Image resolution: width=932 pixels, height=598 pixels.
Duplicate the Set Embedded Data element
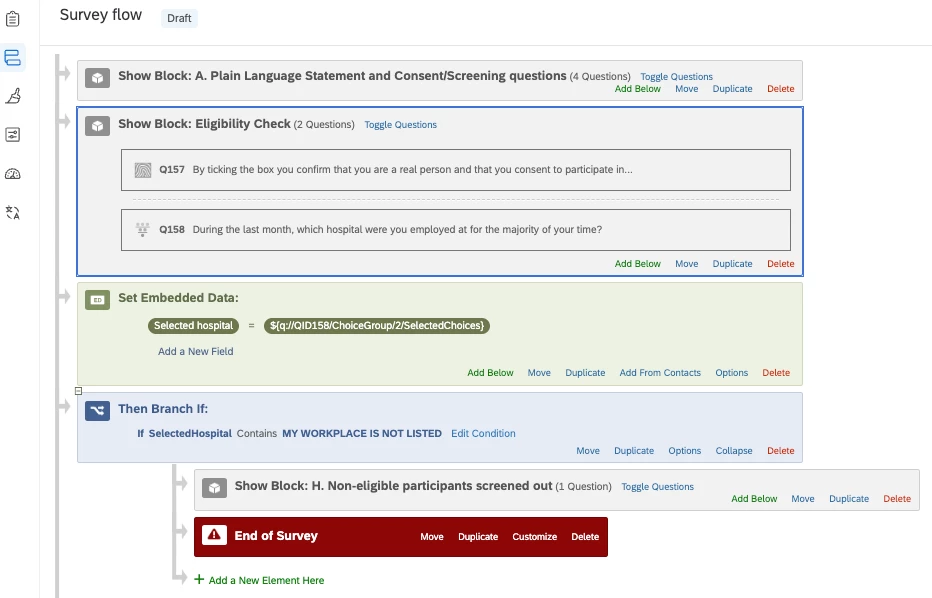click(585, 373)
